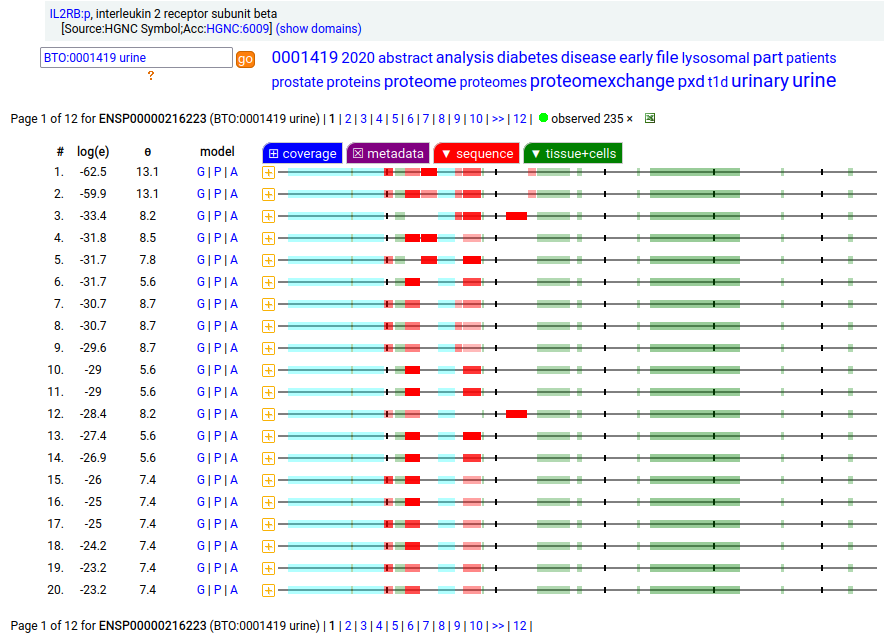The image size is (884, 644).
Task: Toggle the sequence tab
Action: tap(476, 153)
